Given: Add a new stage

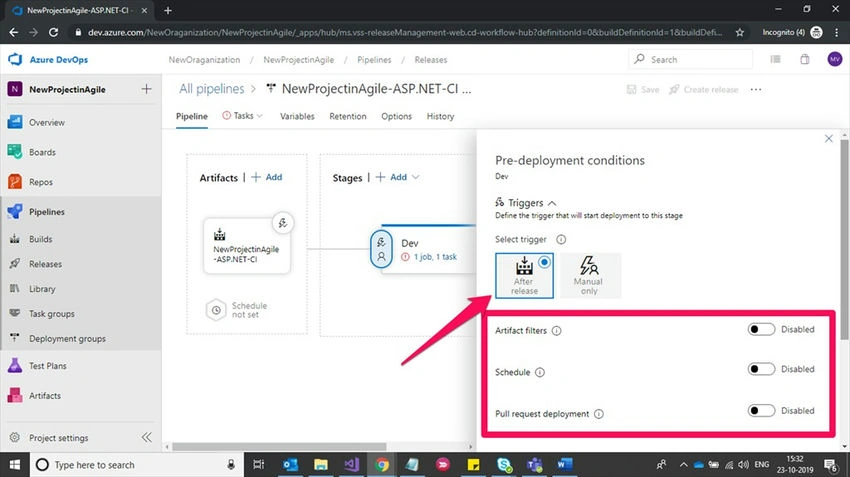Looking at the screenshot, I should coord(391,177).
